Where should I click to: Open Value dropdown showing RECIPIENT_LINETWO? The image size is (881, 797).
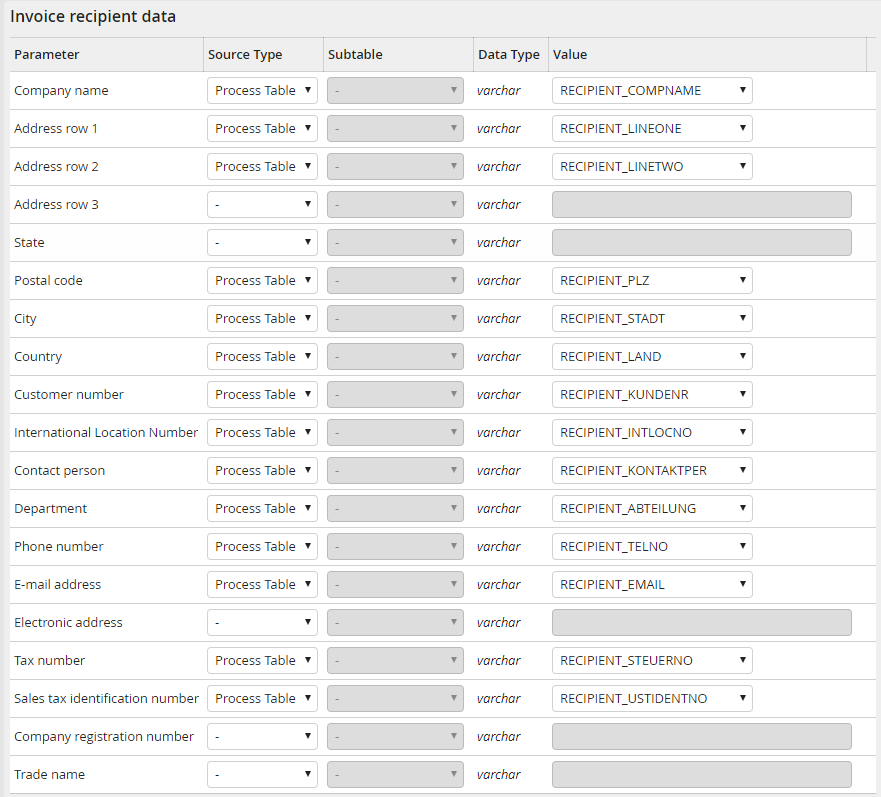(652, 166)
